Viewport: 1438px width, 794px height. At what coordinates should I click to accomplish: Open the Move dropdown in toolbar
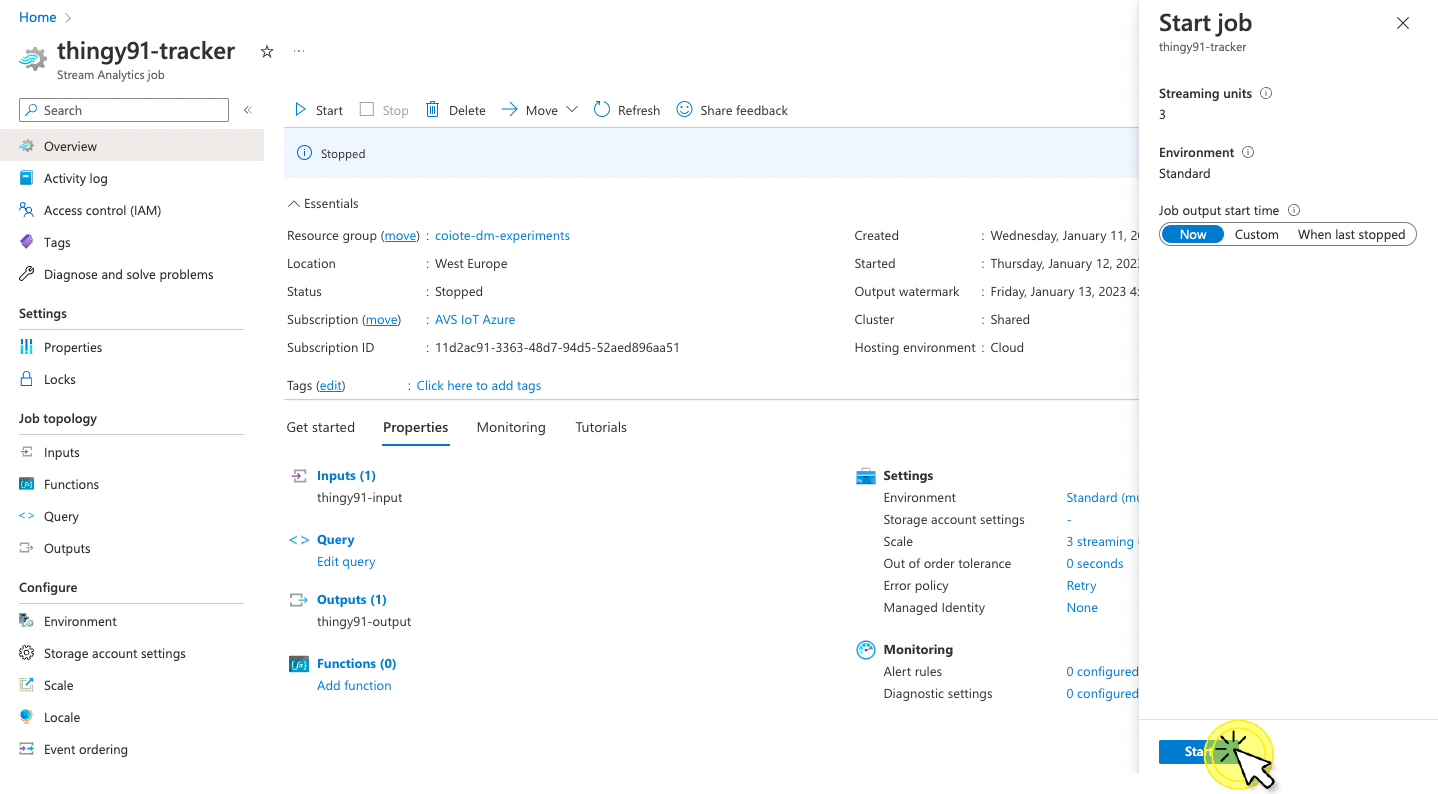click(x=539, y=110)
